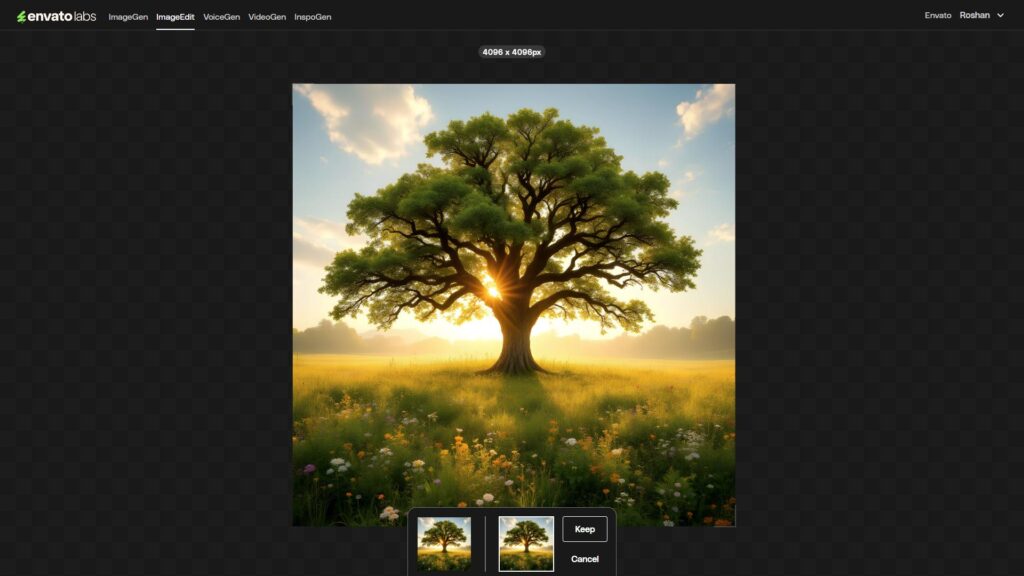Viewport: 1024px width, 576px height.
Task: Click the large tree image preview
Action: click(512, 300)
